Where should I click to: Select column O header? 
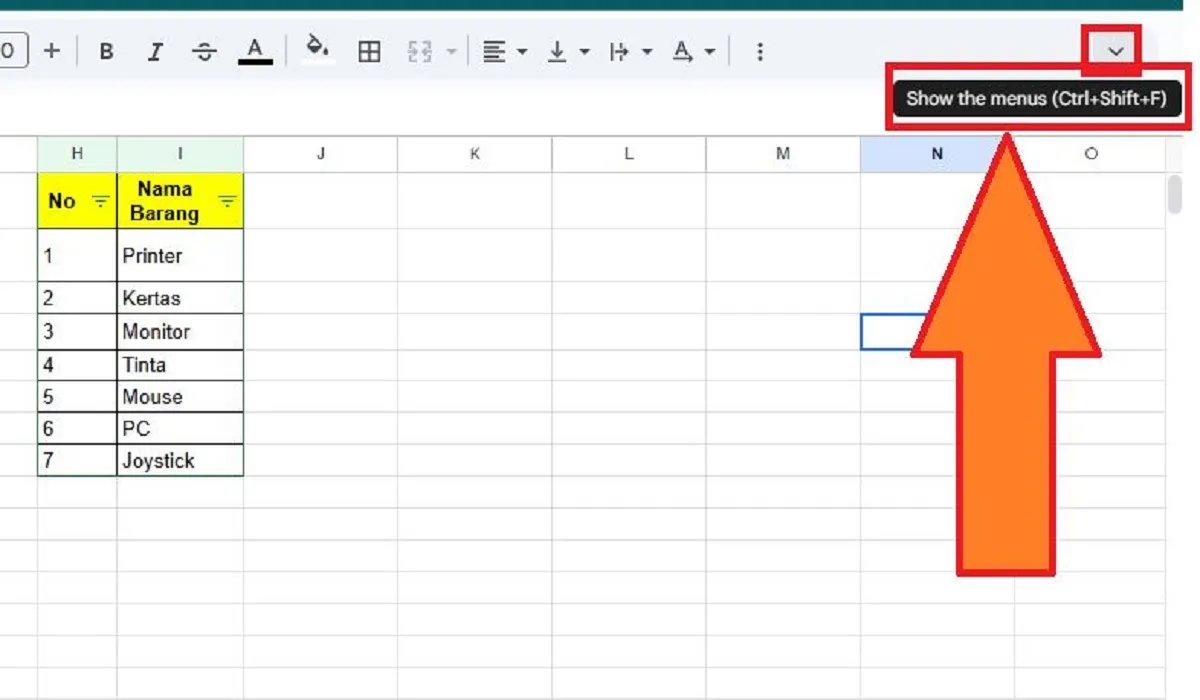click(x=1091, y=154)
